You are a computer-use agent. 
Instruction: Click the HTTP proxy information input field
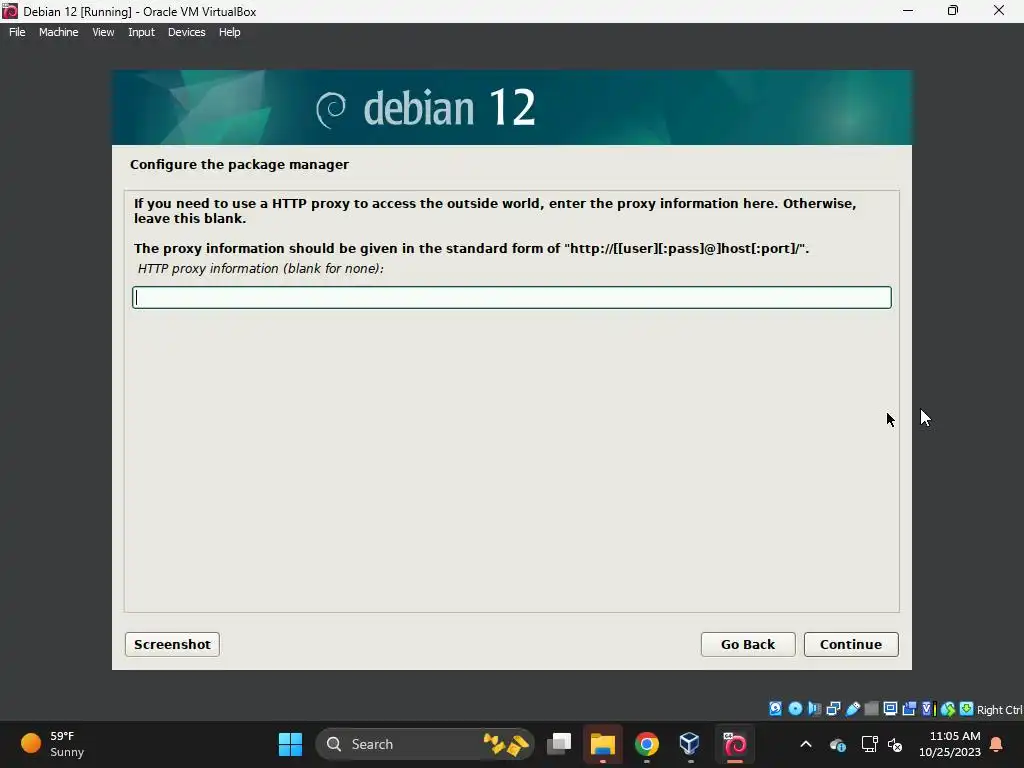tap(511, 298)
